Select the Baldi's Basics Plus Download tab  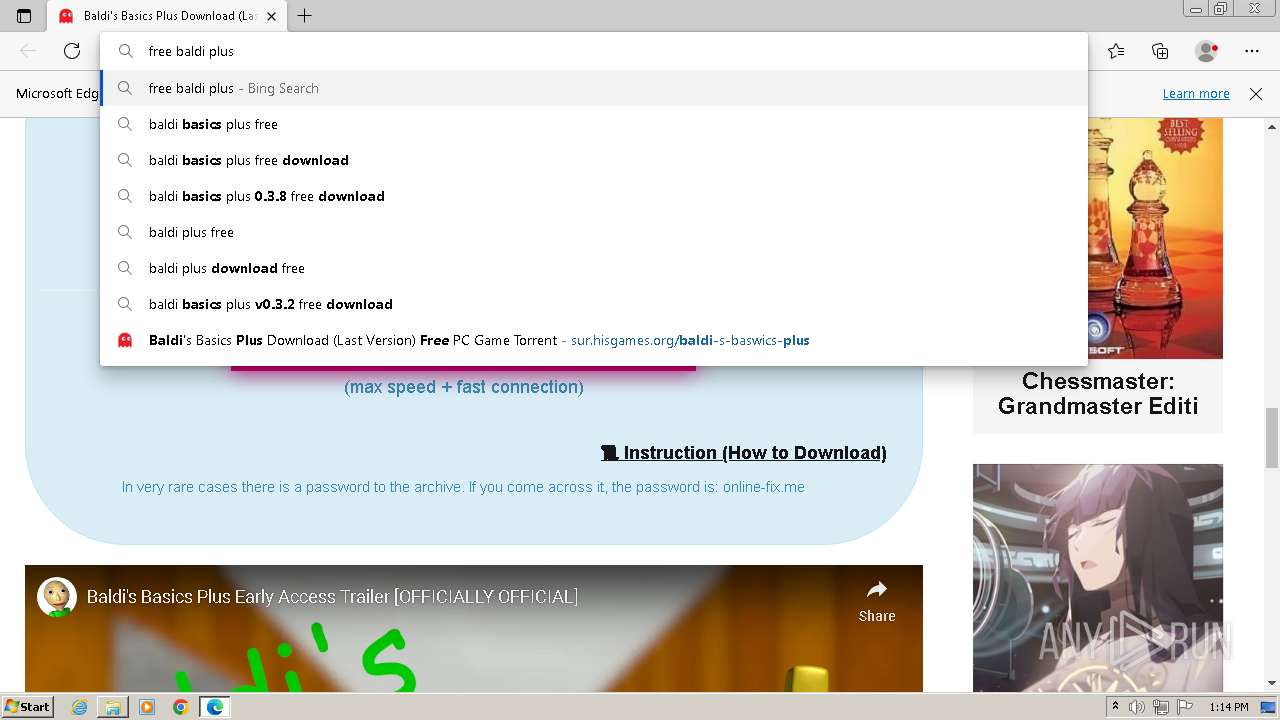168,16
